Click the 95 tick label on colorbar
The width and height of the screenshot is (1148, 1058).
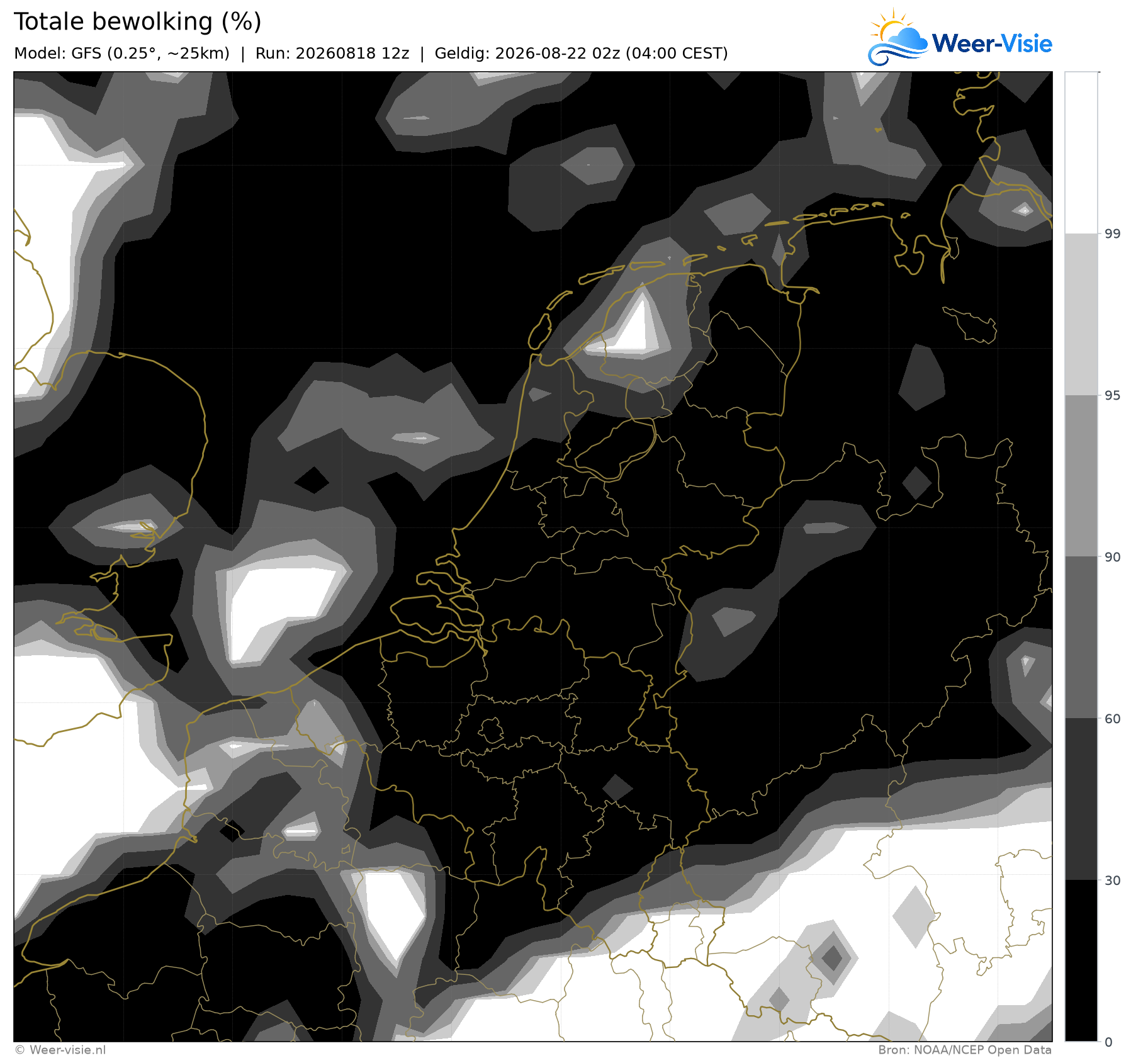[x=1113, y=395]
